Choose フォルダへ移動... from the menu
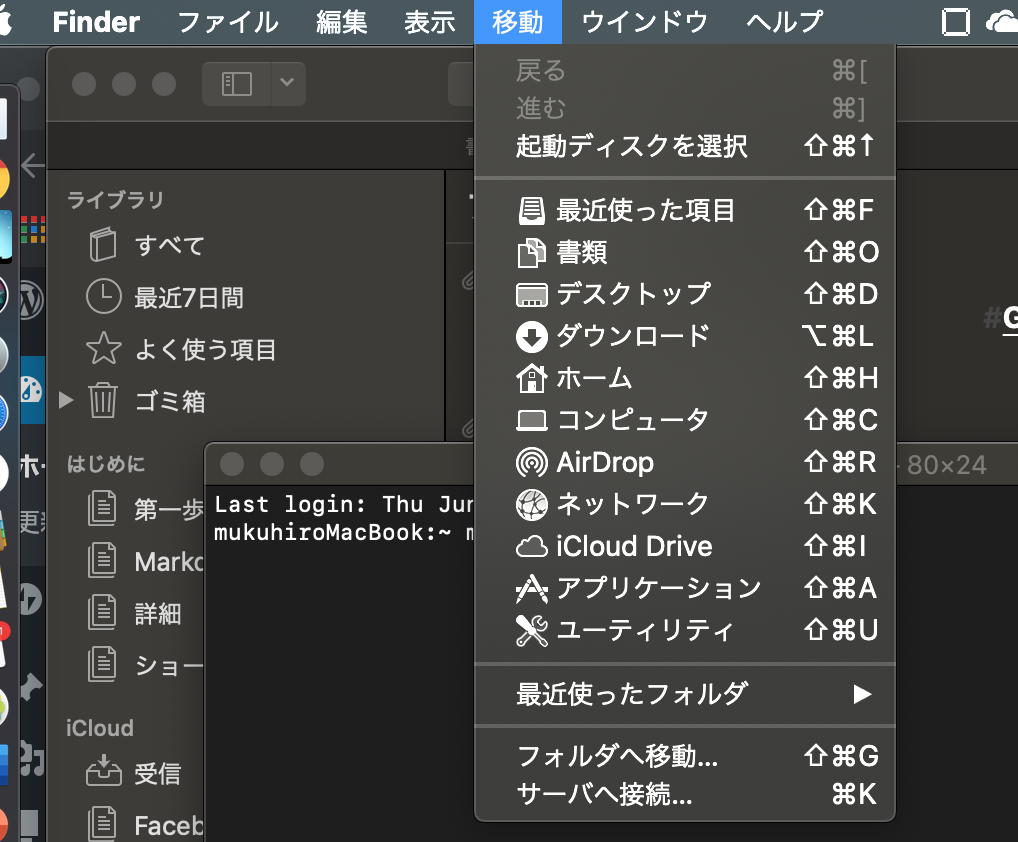Viewport: 1018px width, 842px height. pyautogui.click(x=685, y=756)
